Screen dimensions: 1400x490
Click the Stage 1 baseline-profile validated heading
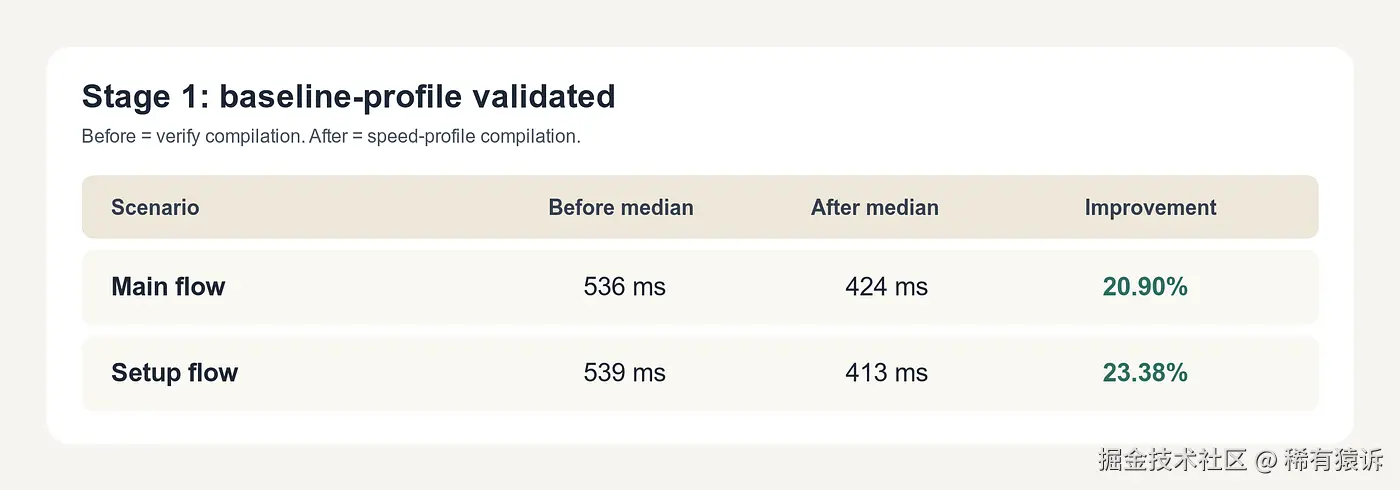pyautogui.click(x=348, y=97)
